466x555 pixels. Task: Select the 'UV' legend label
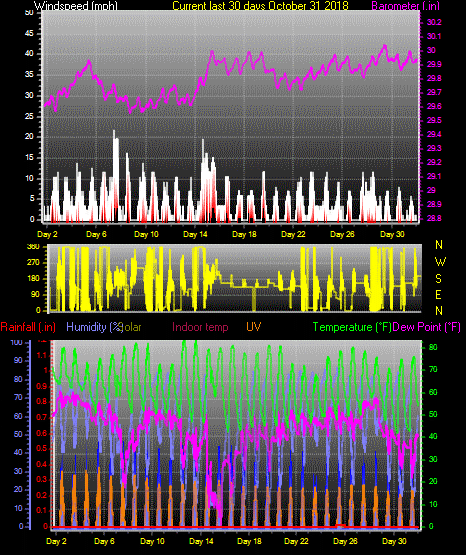tap(254, 327)
